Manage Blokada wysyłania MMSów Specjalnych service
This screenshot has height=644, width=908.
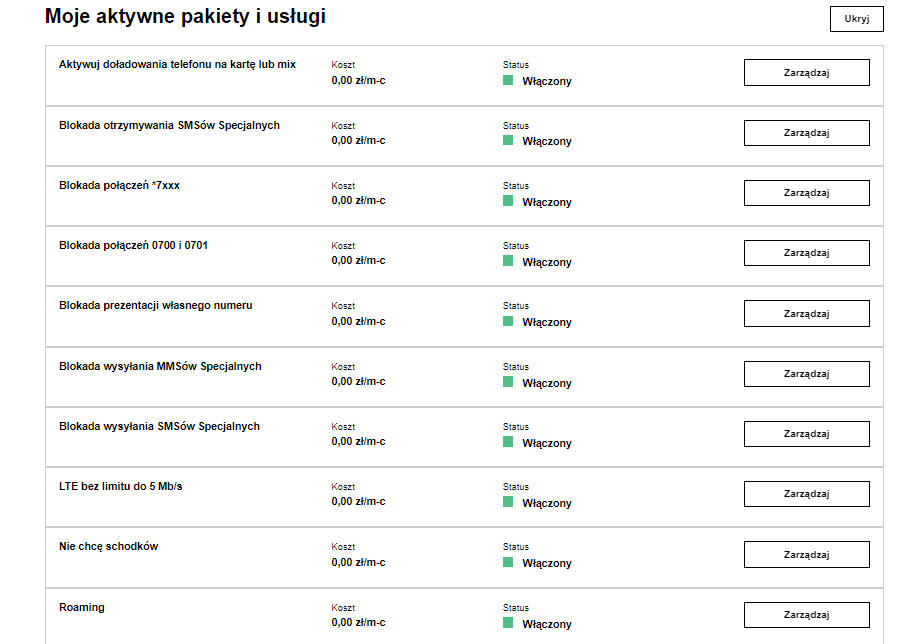806,374
